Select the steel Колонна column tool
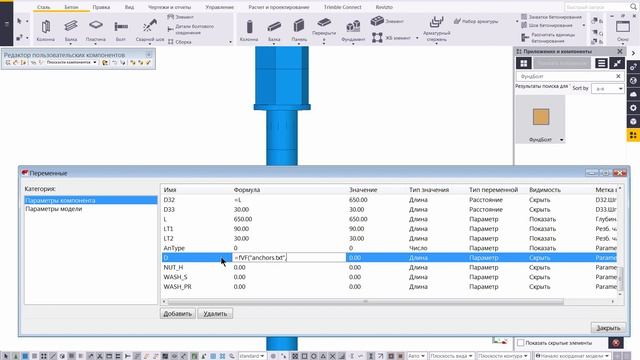 pyautogui.click(x=45, y=30)
